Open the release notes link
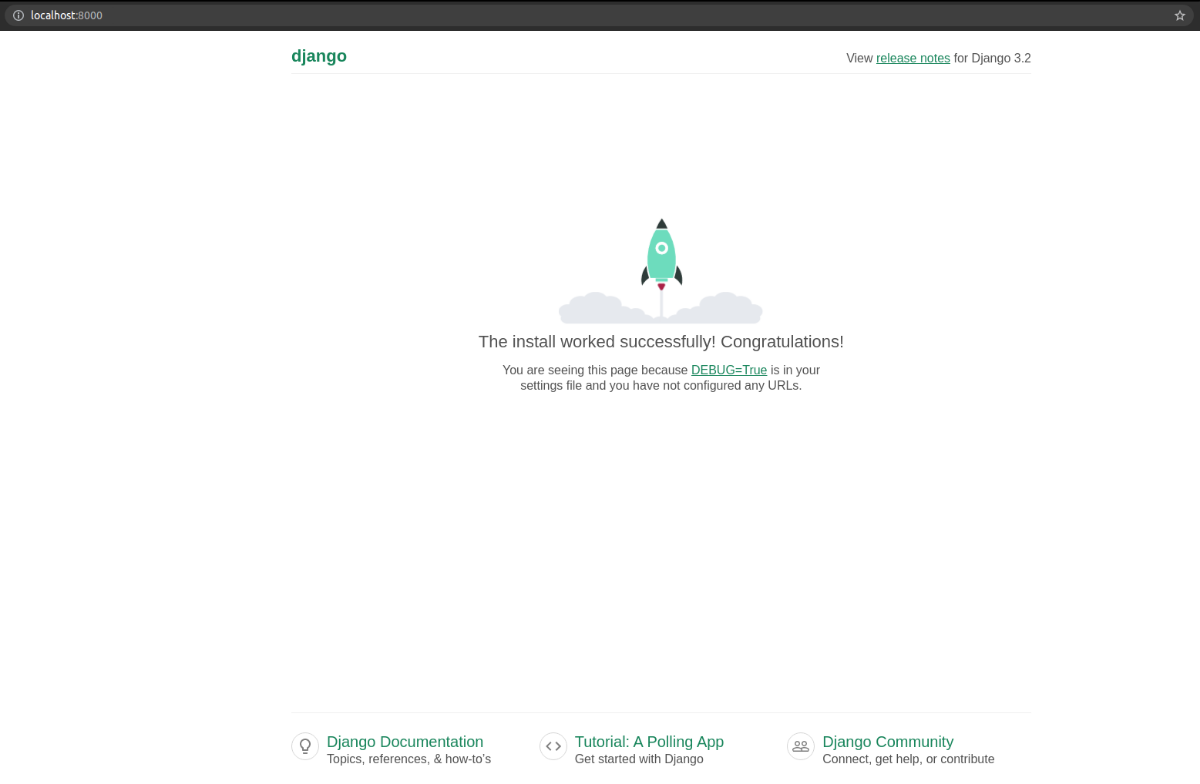The width and height of the screenshot is (1200, 784). (x=913, y=58)
